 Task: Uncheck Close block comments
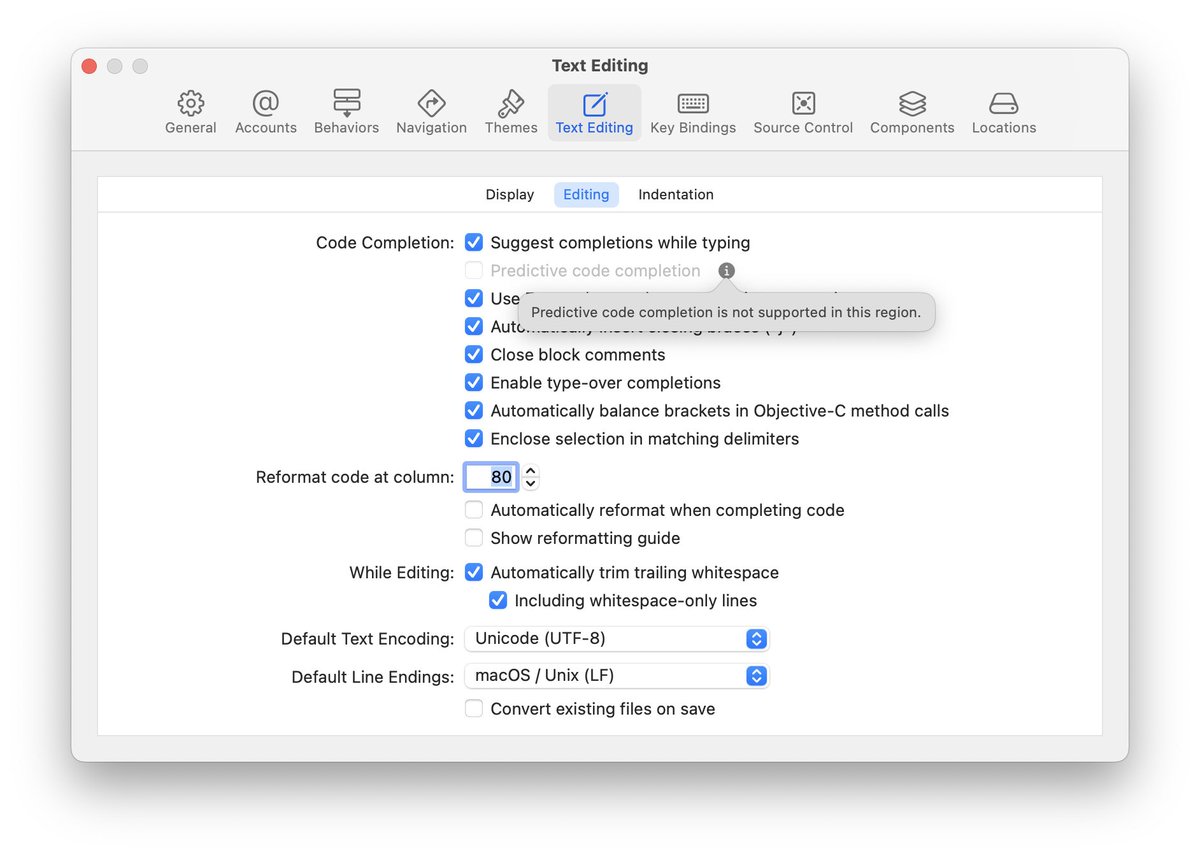(473, 354)
